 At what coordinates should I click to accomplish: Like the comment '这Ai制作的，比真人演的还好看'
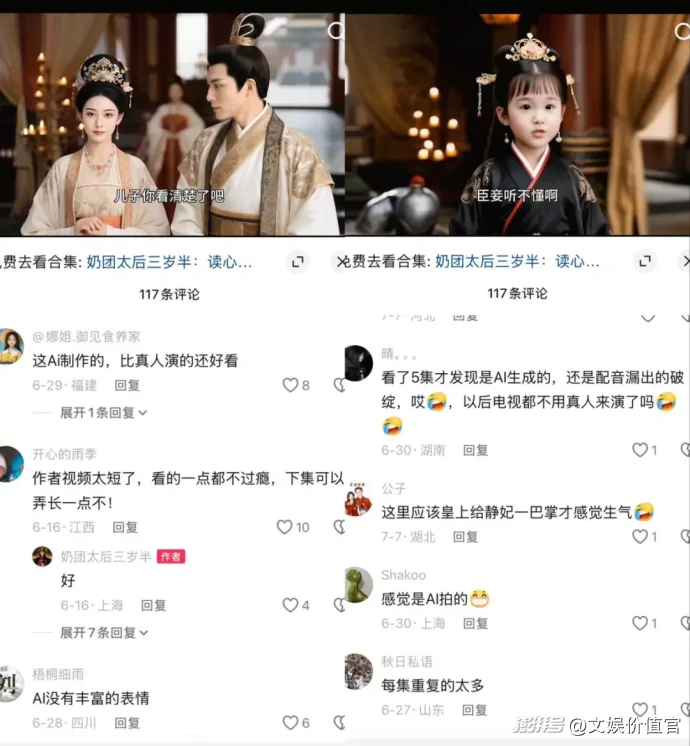click(290, 385)
